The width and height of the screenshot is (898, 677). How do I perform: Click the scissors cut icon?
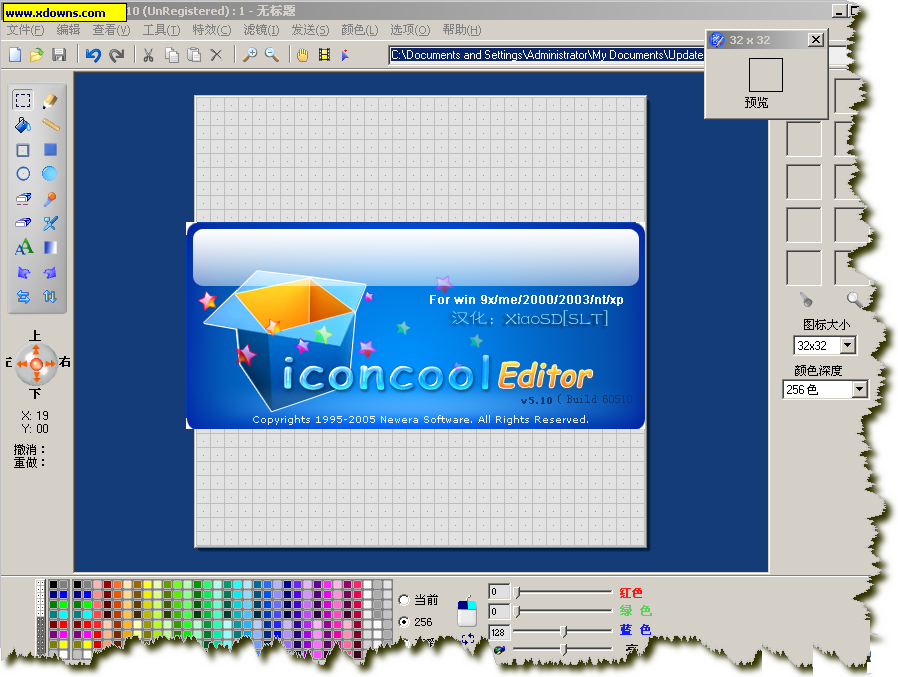pyautogui.click(x=149, y=55)
